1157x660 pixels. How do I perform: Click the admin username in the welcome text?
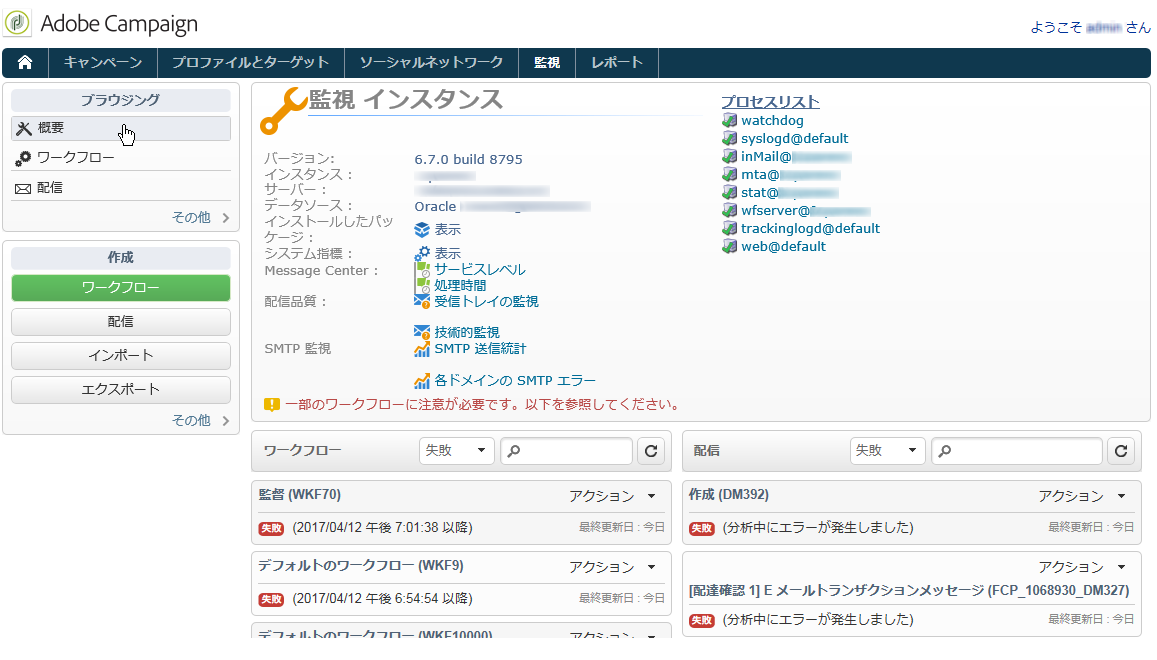(1104, 27)
